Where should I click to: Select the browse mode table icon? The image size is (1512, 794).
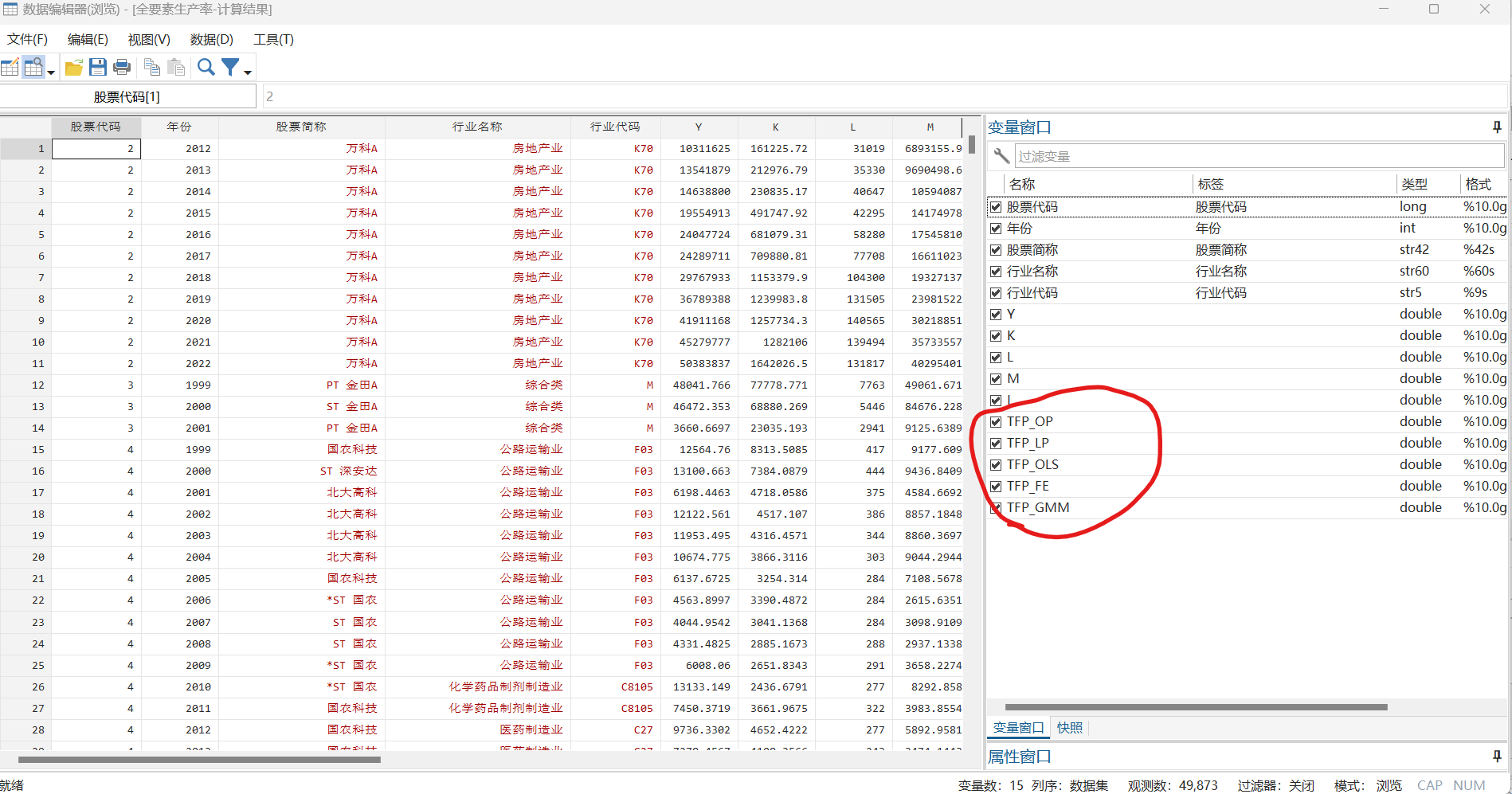[x=33, y=67]
